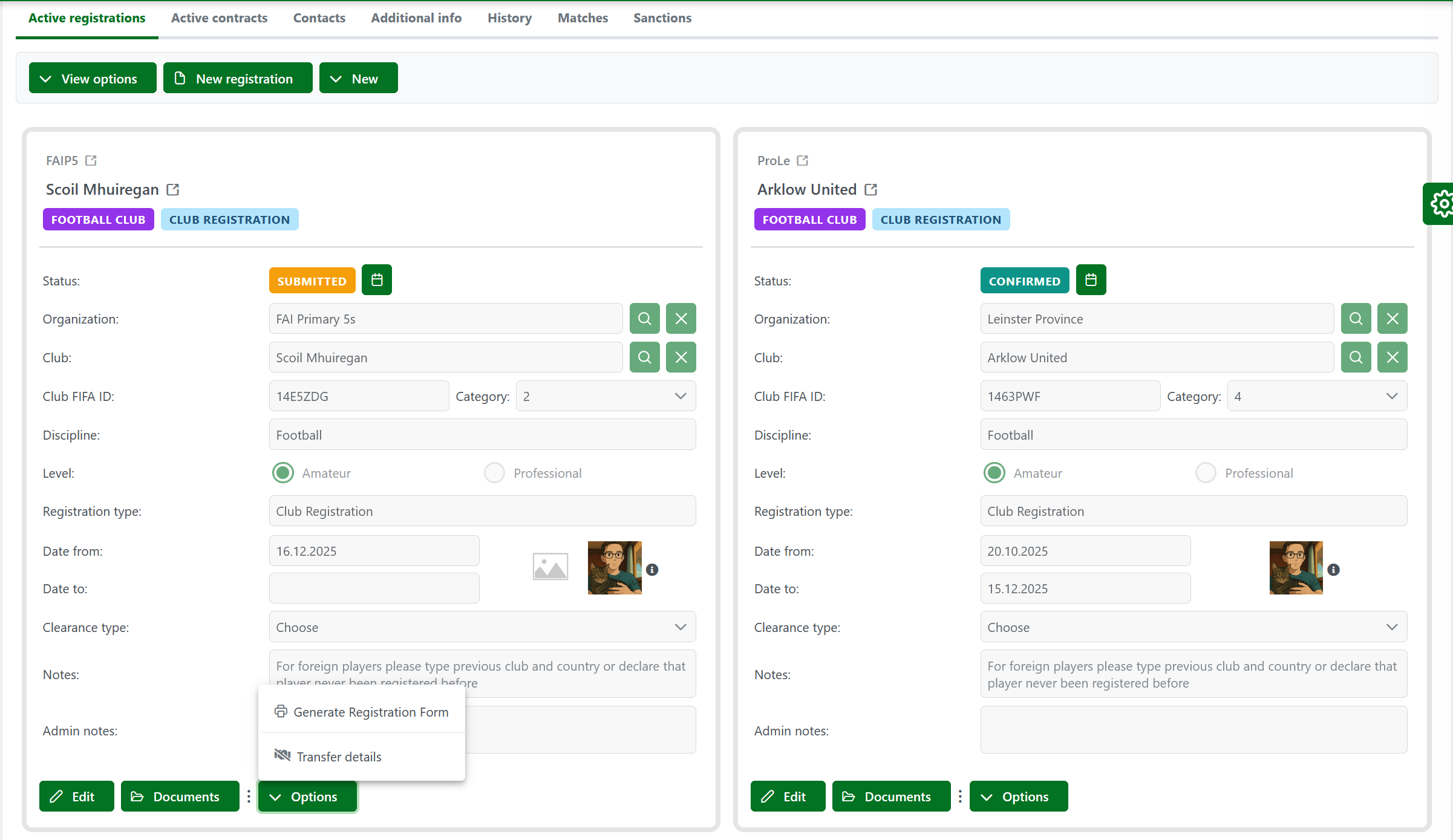Select Amateur level for Arklow United
The image size is (1453, 840).
click(994, 473)
